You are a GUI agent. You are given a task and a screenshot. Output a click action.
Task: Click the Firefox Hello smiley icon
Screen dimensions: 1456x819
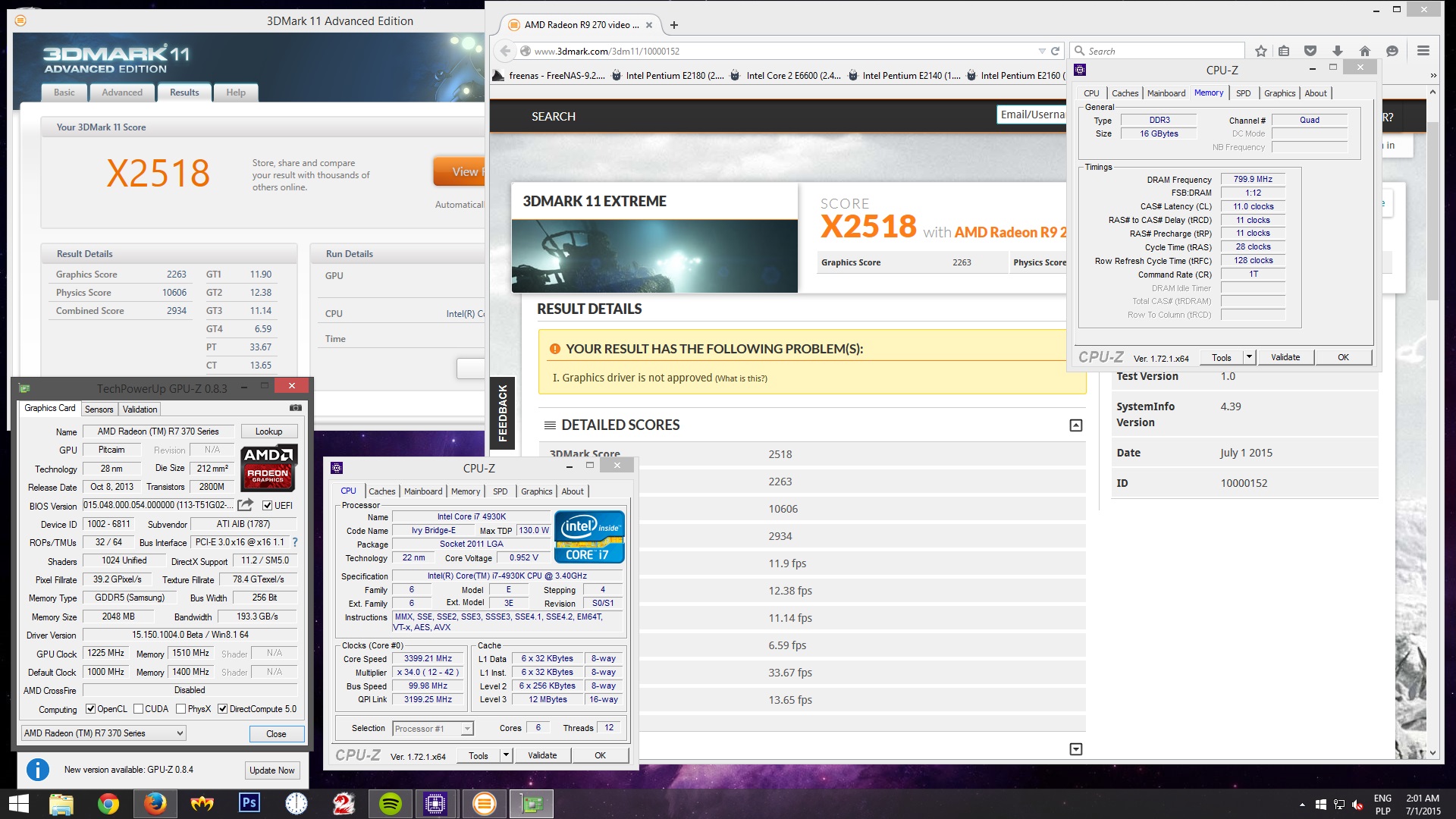[1392, 51]
